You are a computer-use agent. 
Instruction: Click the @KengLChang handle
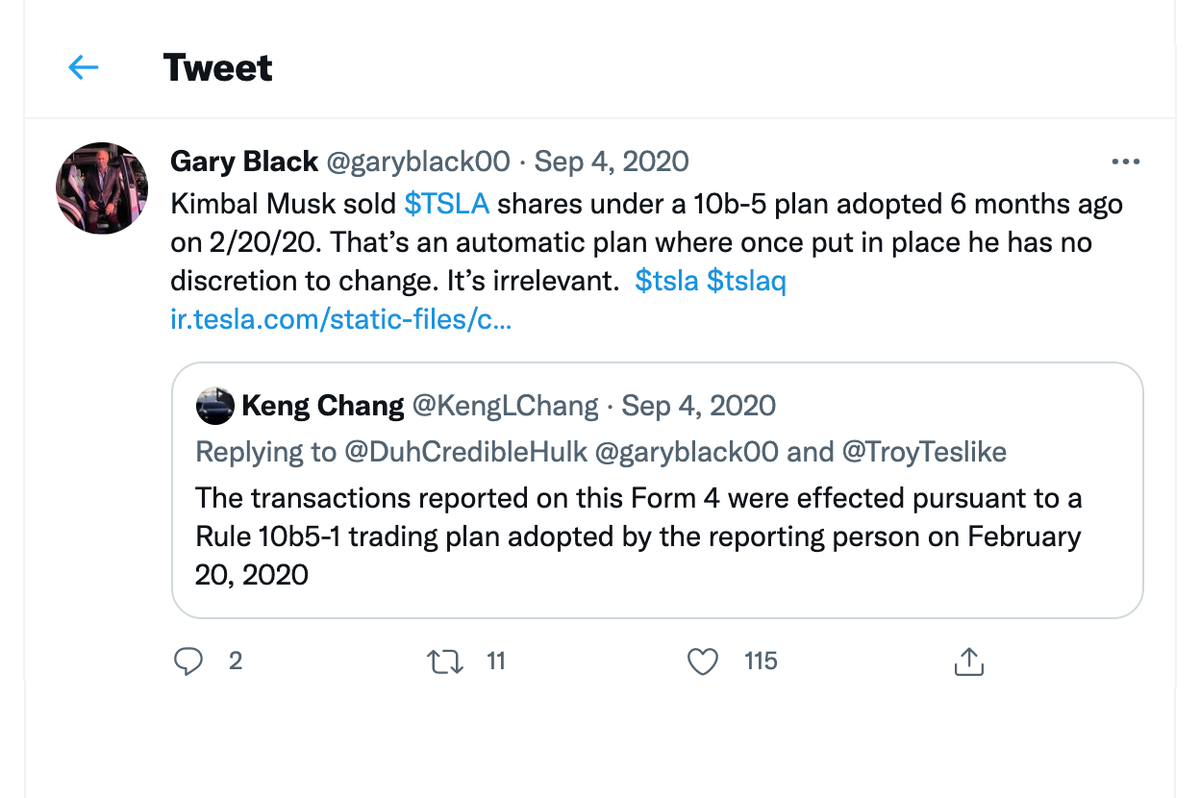[x=505, y=405]
